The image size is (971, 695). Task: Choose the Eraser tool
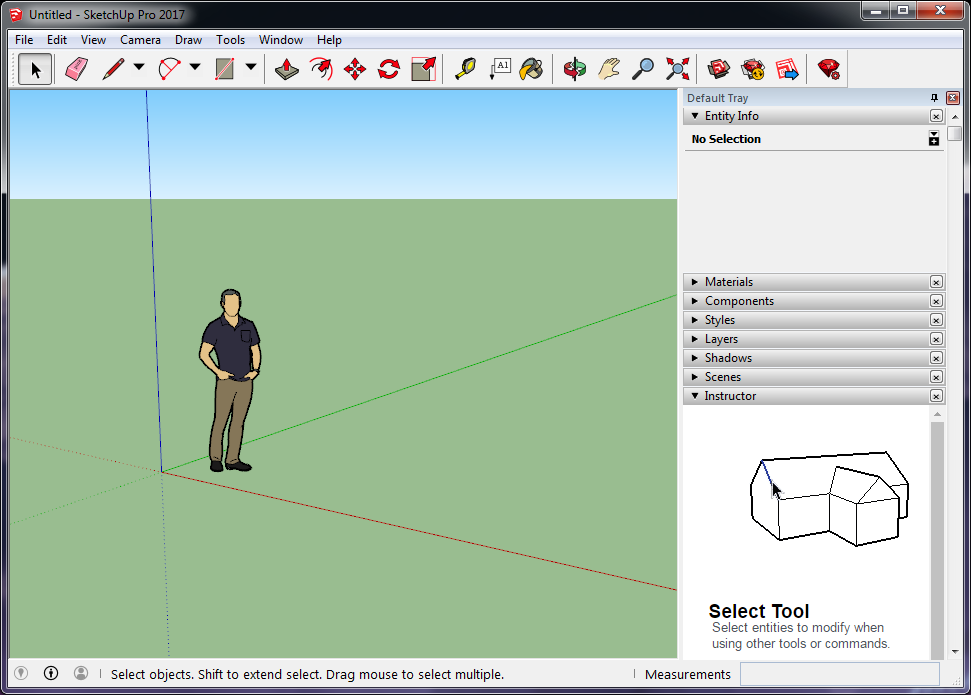[x=77, y=69]
